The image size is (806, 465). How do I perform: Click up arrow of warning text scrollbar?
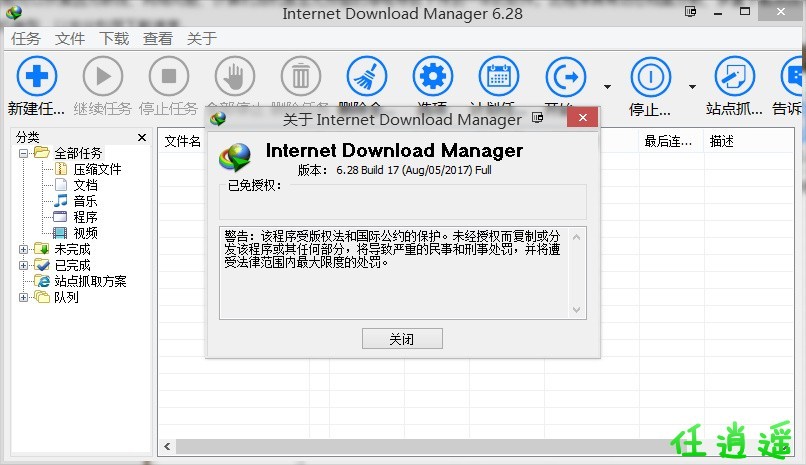(x=576, y=237)
